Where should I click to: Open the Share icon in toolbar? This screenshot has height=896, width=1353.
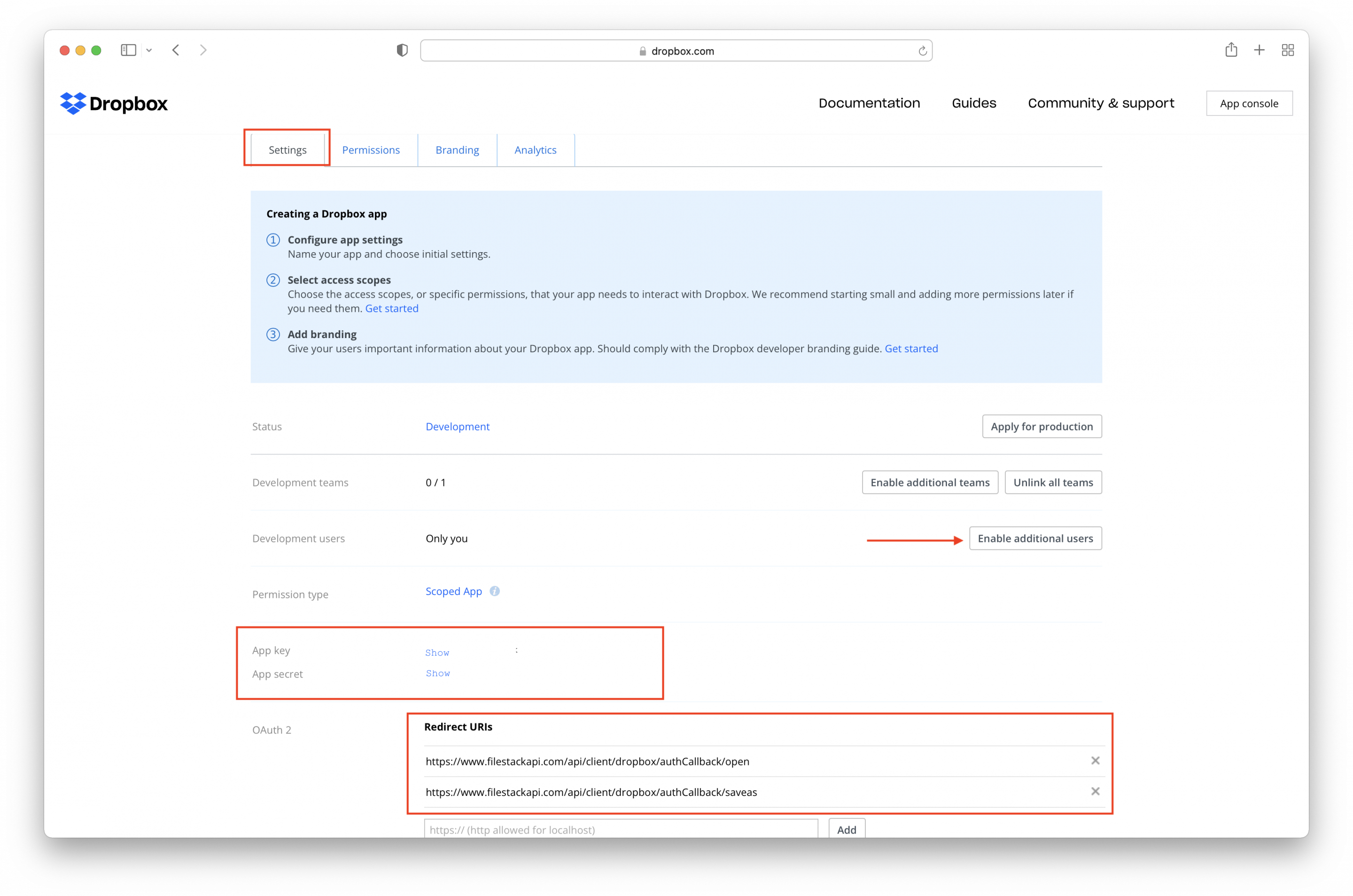click(1231, 50)
